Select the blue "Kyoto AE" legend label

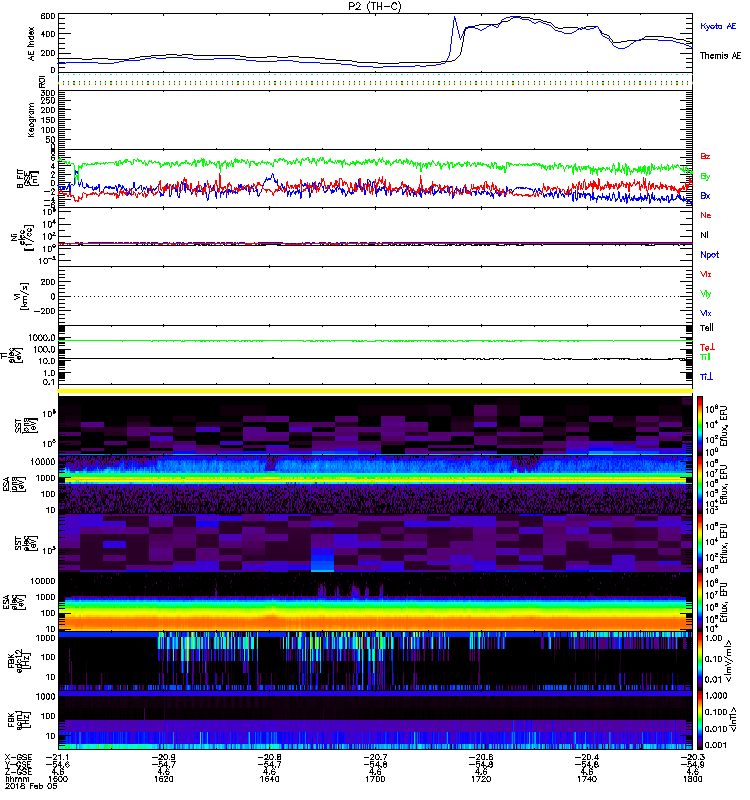718,27
